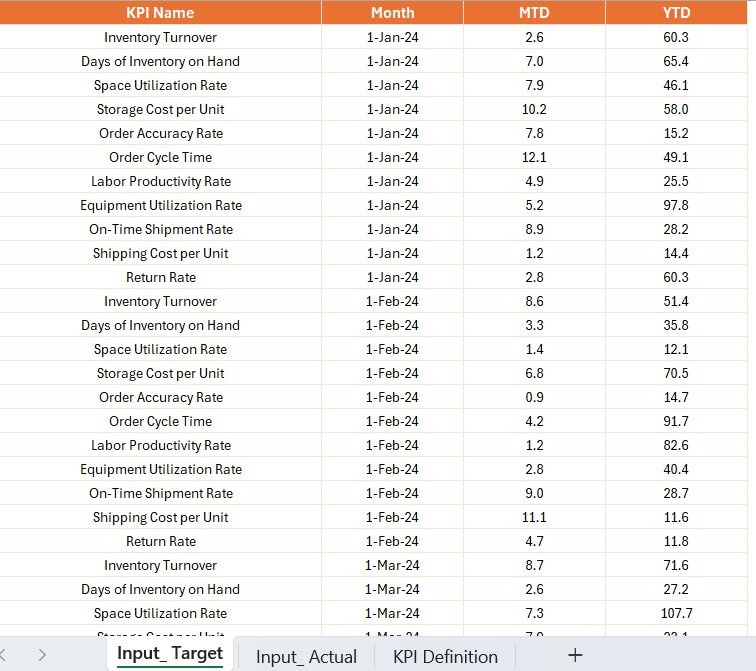Select Order Accuracy Rate January cell
The height and width of the screenshot is (671, 756).
pos(160,133)
